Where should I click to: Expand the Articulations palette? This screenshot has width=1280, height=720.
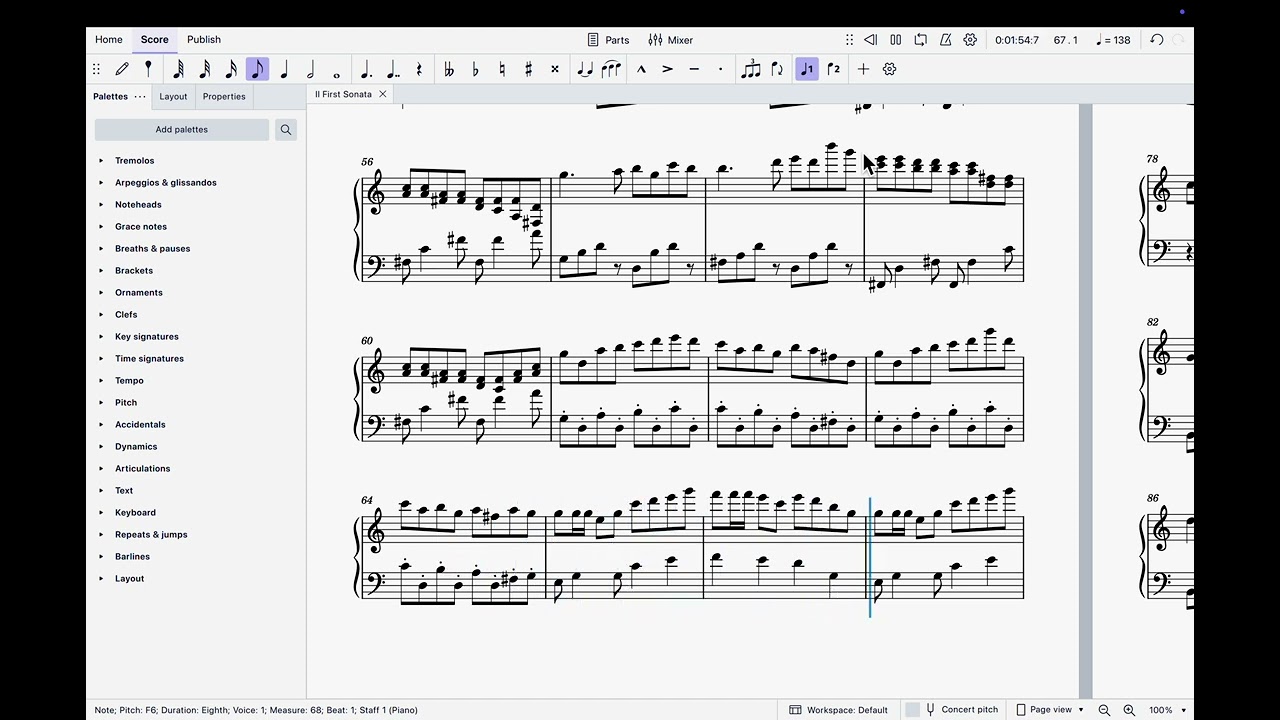[101, 468]
